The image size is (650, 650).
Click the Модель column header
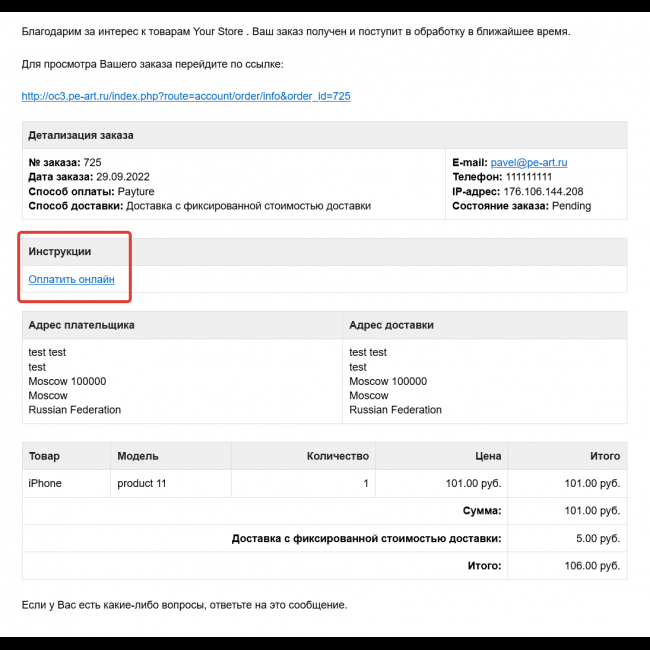[x=138, y=456]
